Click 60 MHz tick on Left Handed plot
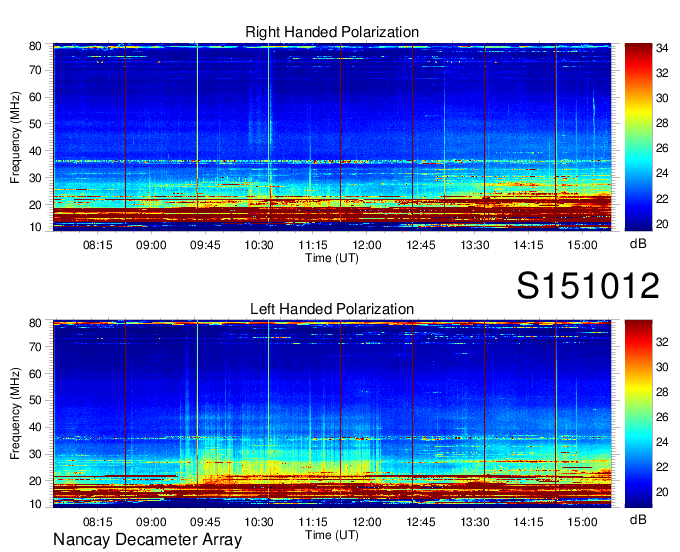 (35, 374)
